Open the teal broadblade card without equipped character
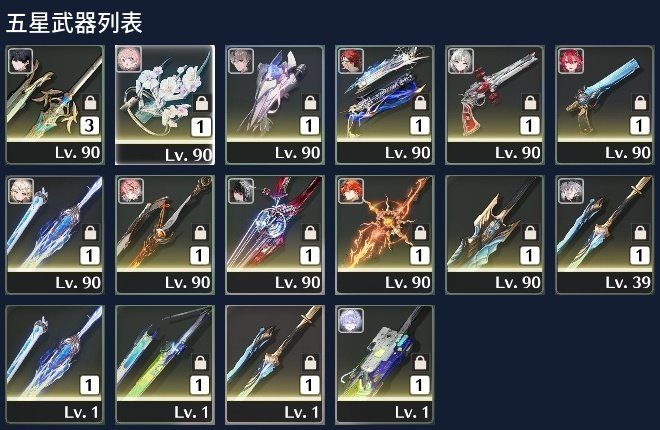Viewport: 660px width, 430px height. tap(495, 235)
